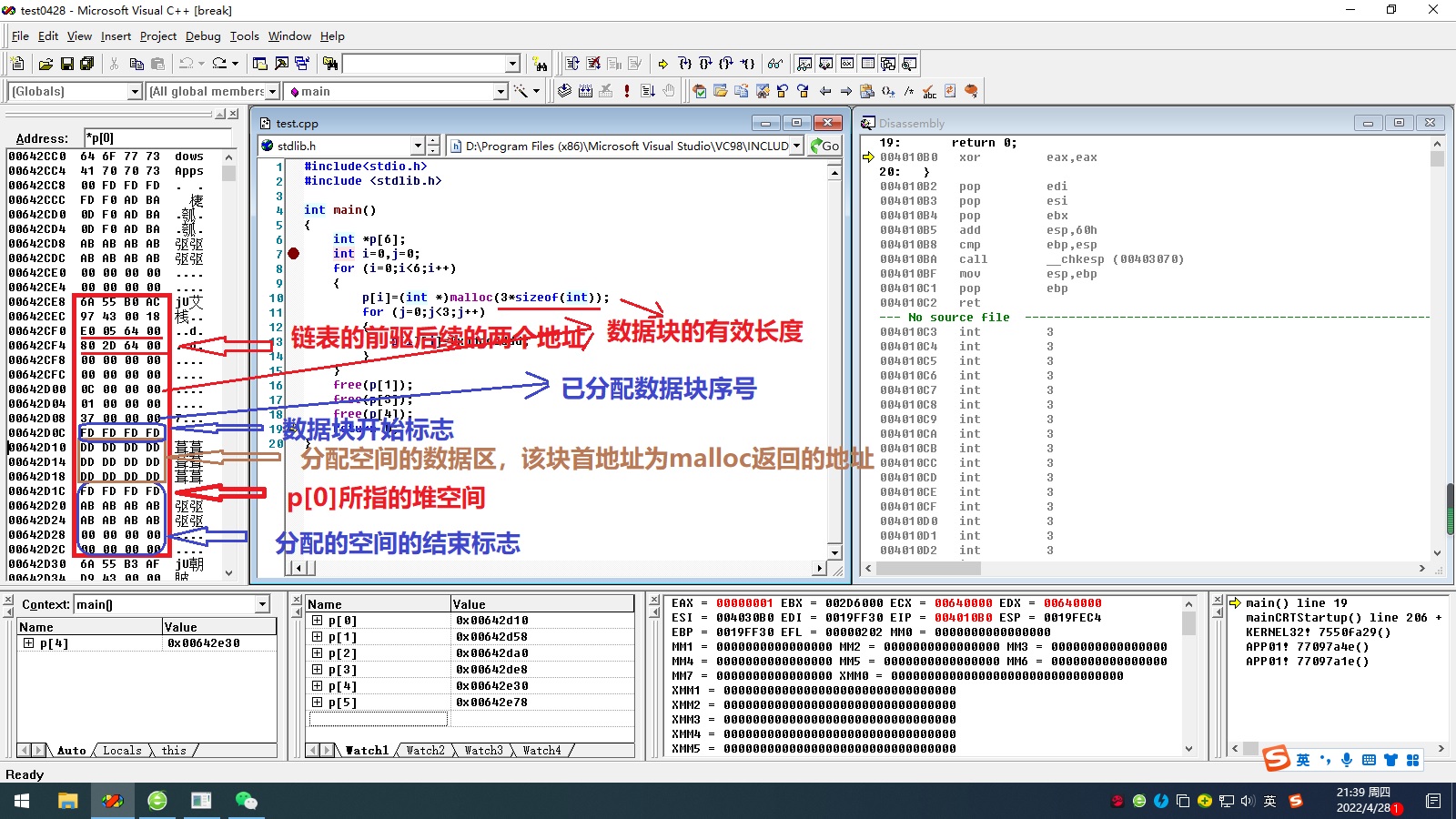Click the New Text File toolbar icon

tap(17, 64)
